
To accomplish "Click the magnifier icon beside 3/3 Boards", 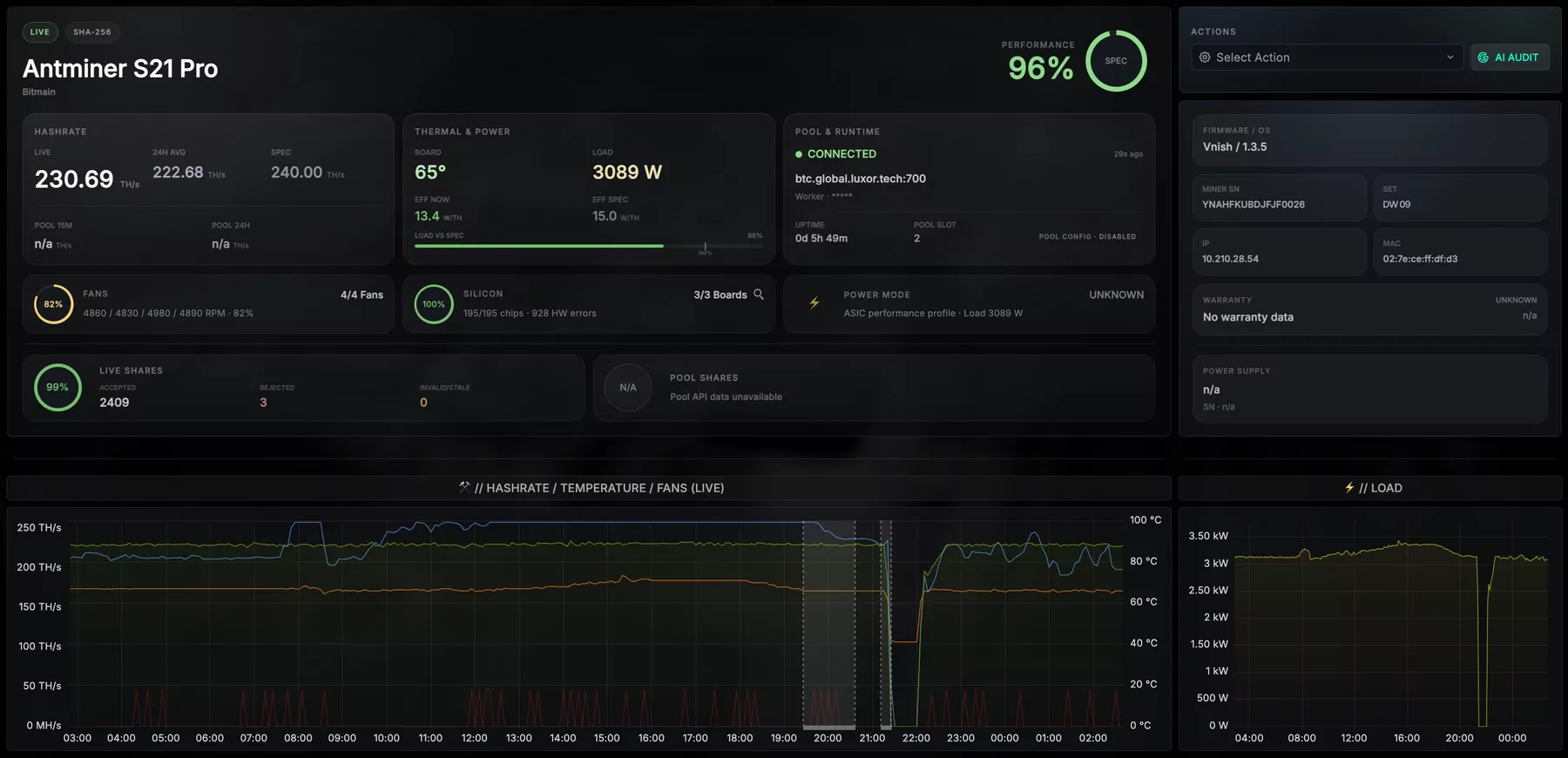I will click(759, 294).
